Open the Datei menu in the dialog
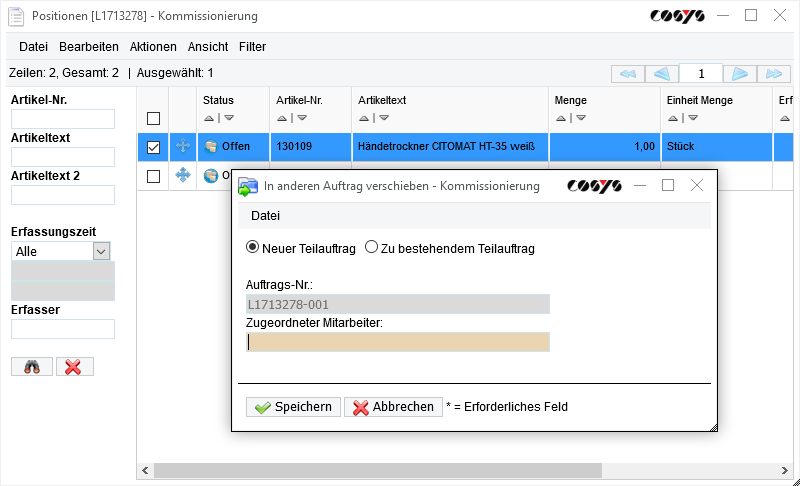 pyautogui.click(x=265, y=215)
